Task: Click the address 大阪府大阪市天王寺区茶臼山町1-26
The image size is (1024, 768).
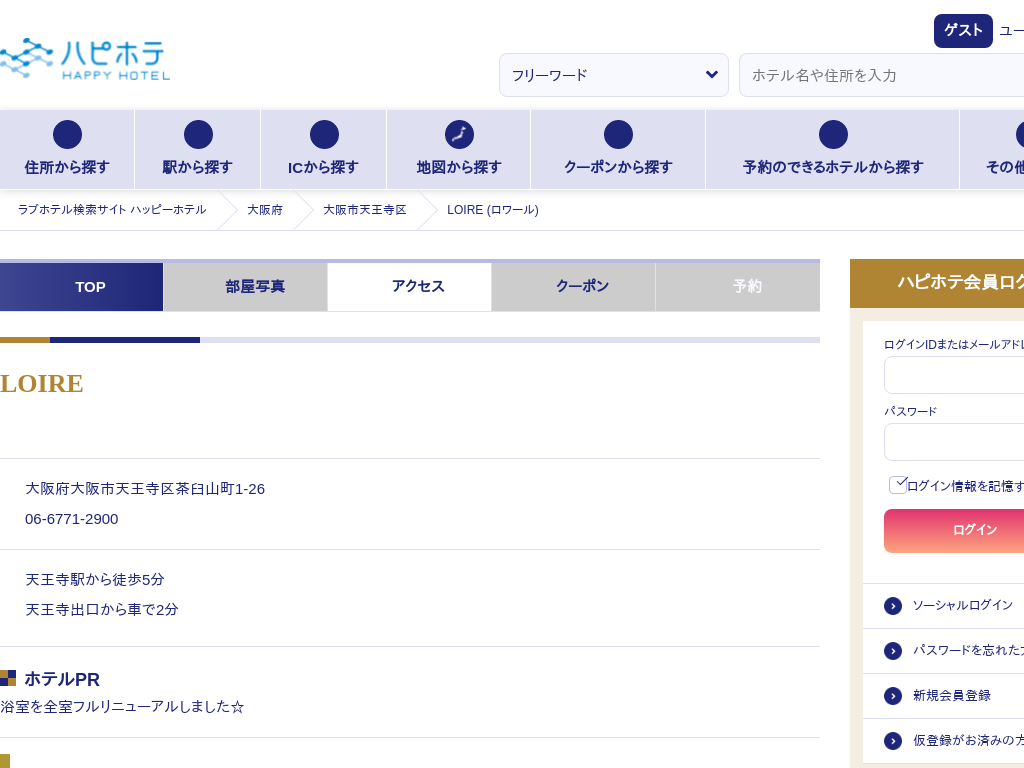Action: tap(145, 489)
